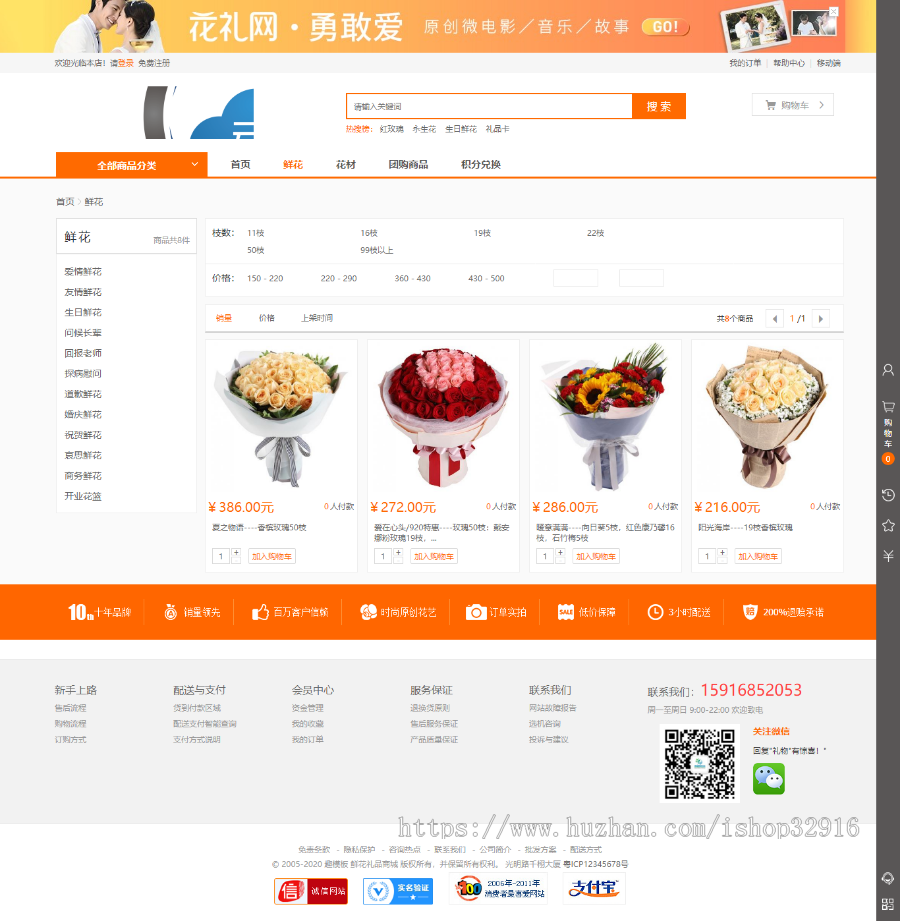This screenshot has height=921, width=900.
Task: Increase quantity with the plus stepper
Action: point(235,551)
